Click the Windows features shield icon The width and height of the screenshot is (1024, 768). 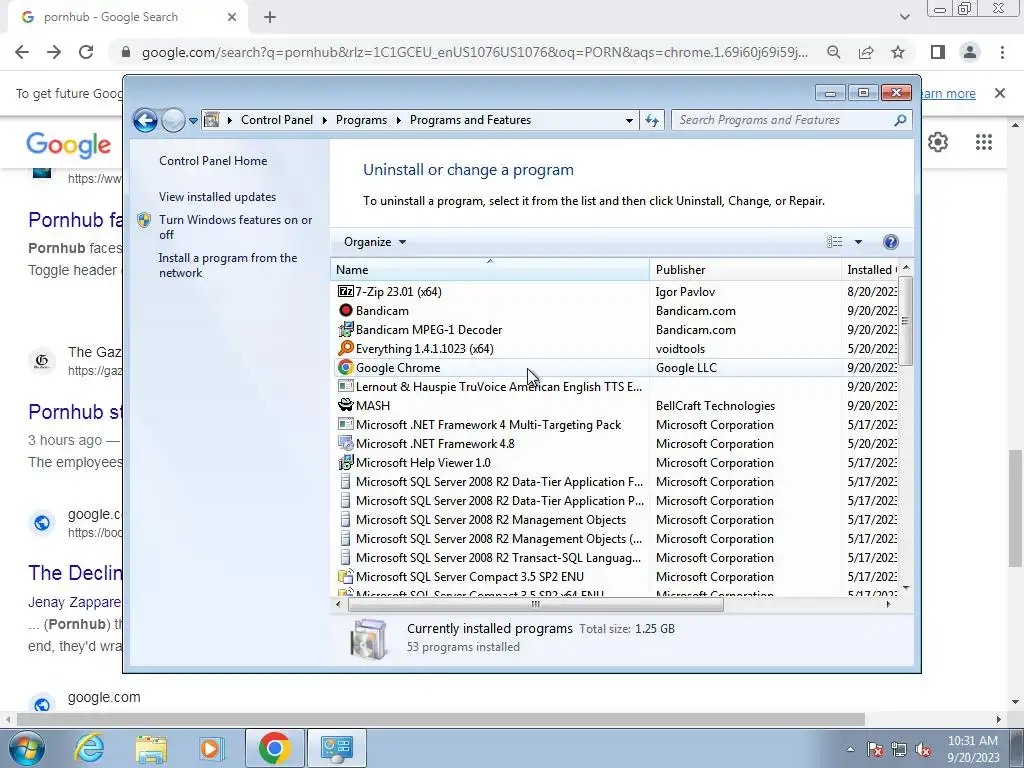(144, 220)
